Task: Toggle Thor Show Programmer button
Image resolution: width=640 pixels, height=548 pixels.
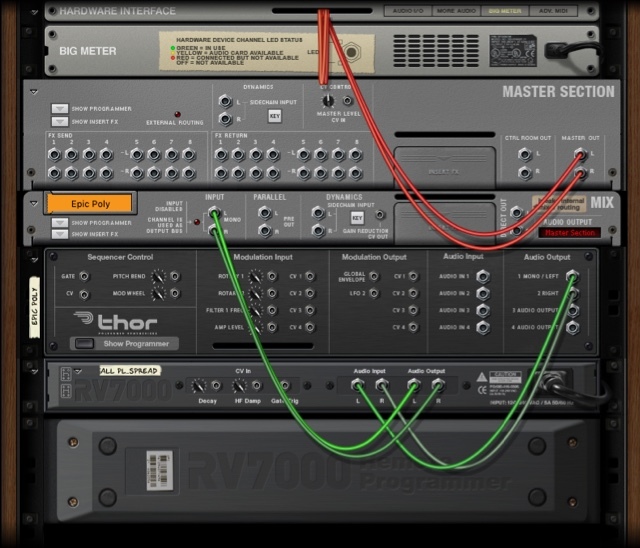Action: click(84, 344)
